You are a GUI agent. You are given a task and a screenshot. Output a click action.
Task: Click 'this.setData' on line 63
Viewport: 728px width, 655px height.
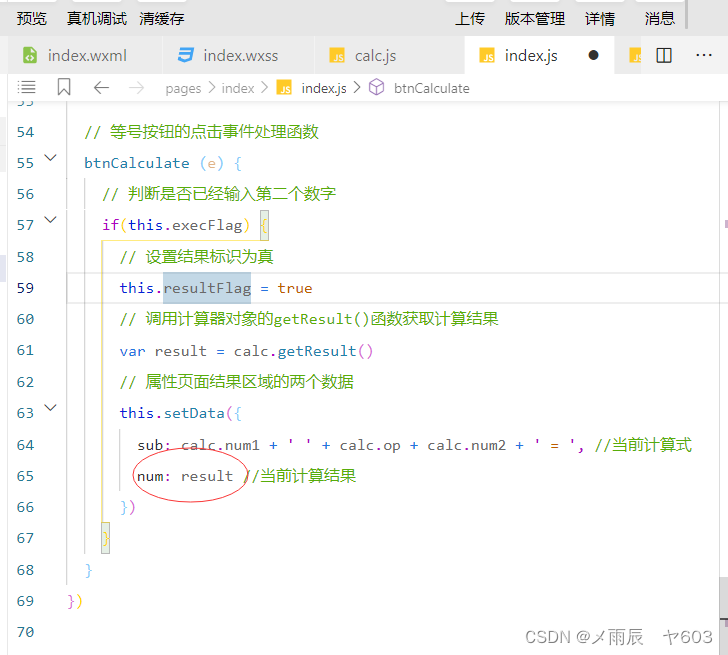point(172,413)
